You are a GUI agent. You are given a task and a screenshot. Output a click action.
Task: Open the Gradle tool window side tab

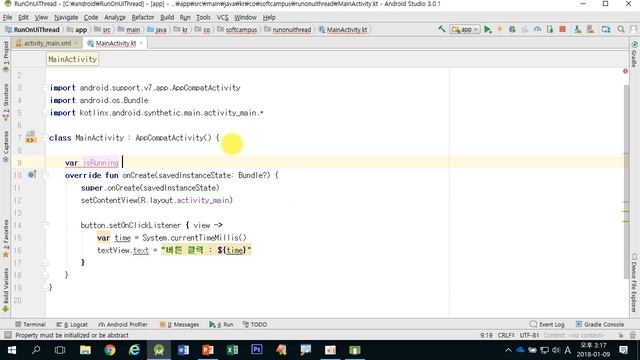634,53
